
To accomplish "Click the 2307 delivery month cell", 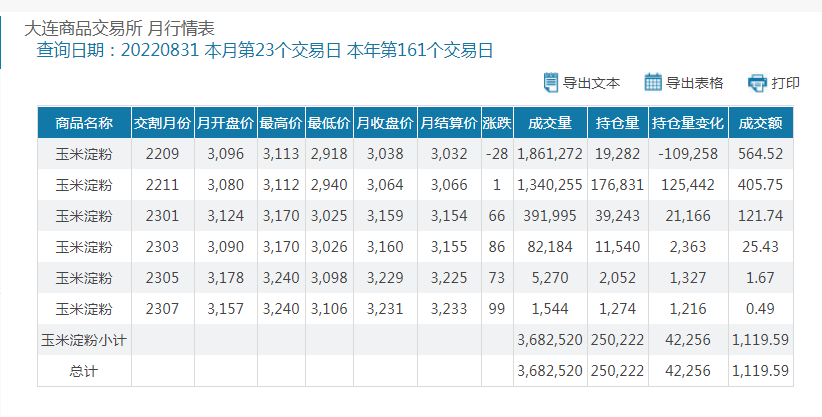I will pyautogui.click(x=162, y=309).
